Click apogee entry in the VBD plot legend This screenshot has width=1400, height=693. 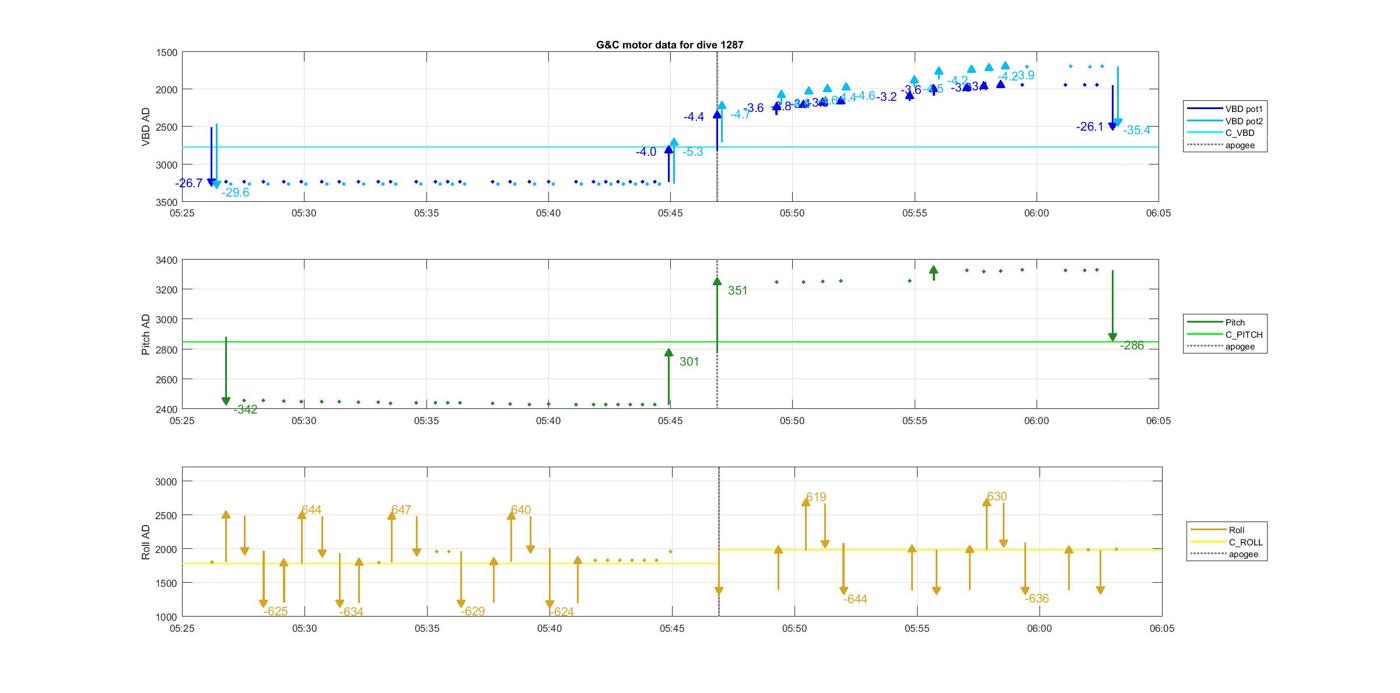1239,146
